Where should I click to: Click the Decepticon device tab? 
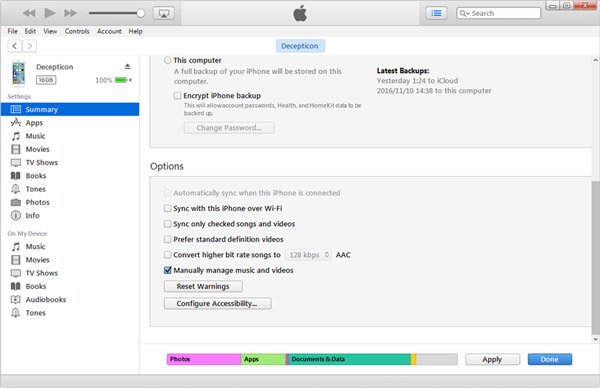(x=300, y=46)
